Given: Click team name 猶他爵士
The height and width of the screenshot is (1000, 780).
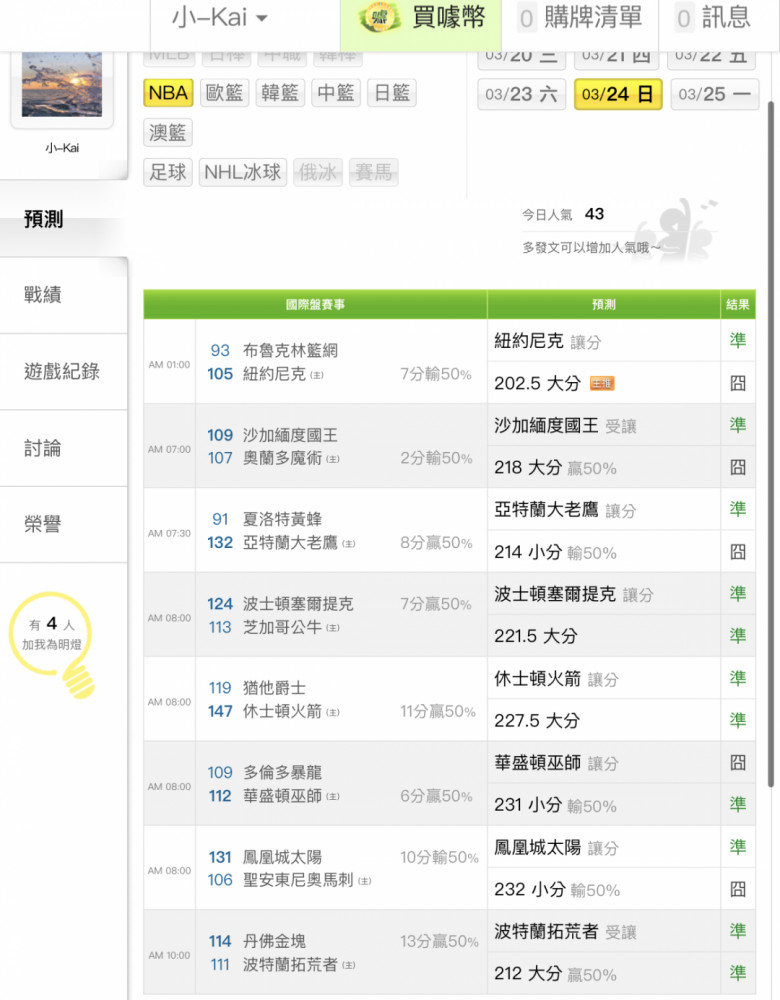Looking at the screenshot, I should 274,688.
